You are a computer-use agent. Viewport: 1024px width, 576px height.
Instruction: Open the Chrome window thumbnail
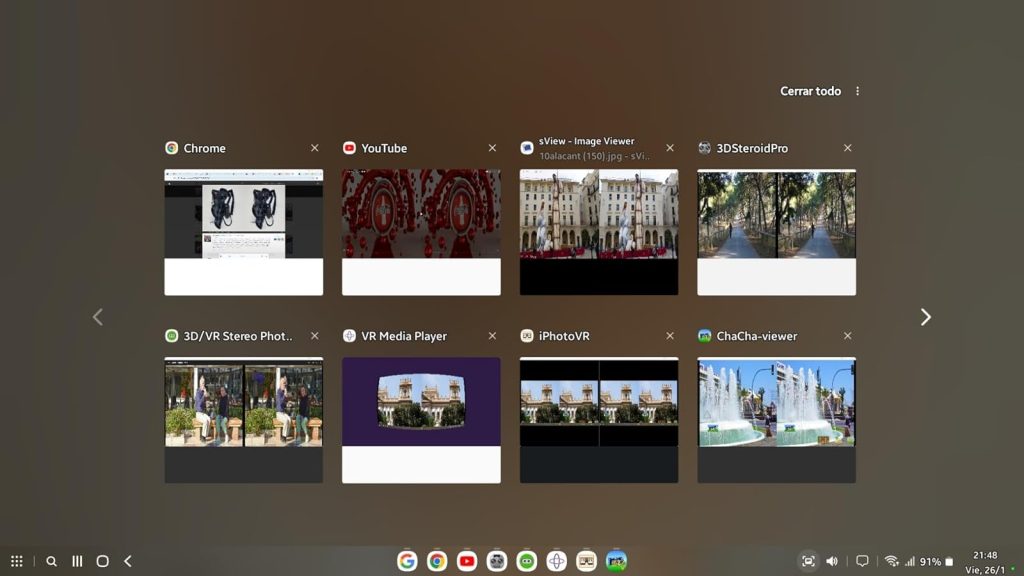tap(244, 232)
